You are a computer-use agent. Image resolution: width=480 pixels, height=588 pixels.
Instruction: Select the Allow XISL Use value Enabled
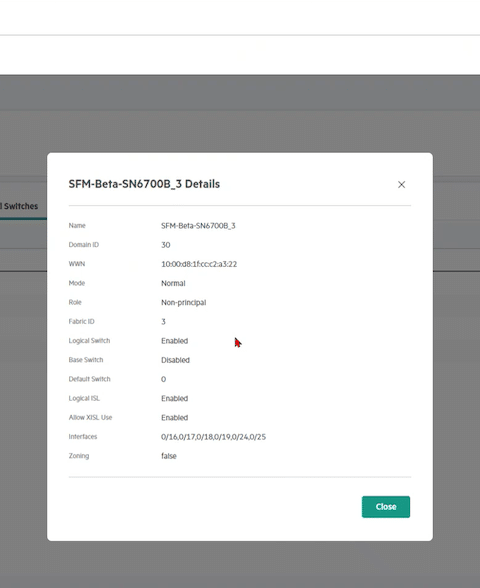click(174, 417)
